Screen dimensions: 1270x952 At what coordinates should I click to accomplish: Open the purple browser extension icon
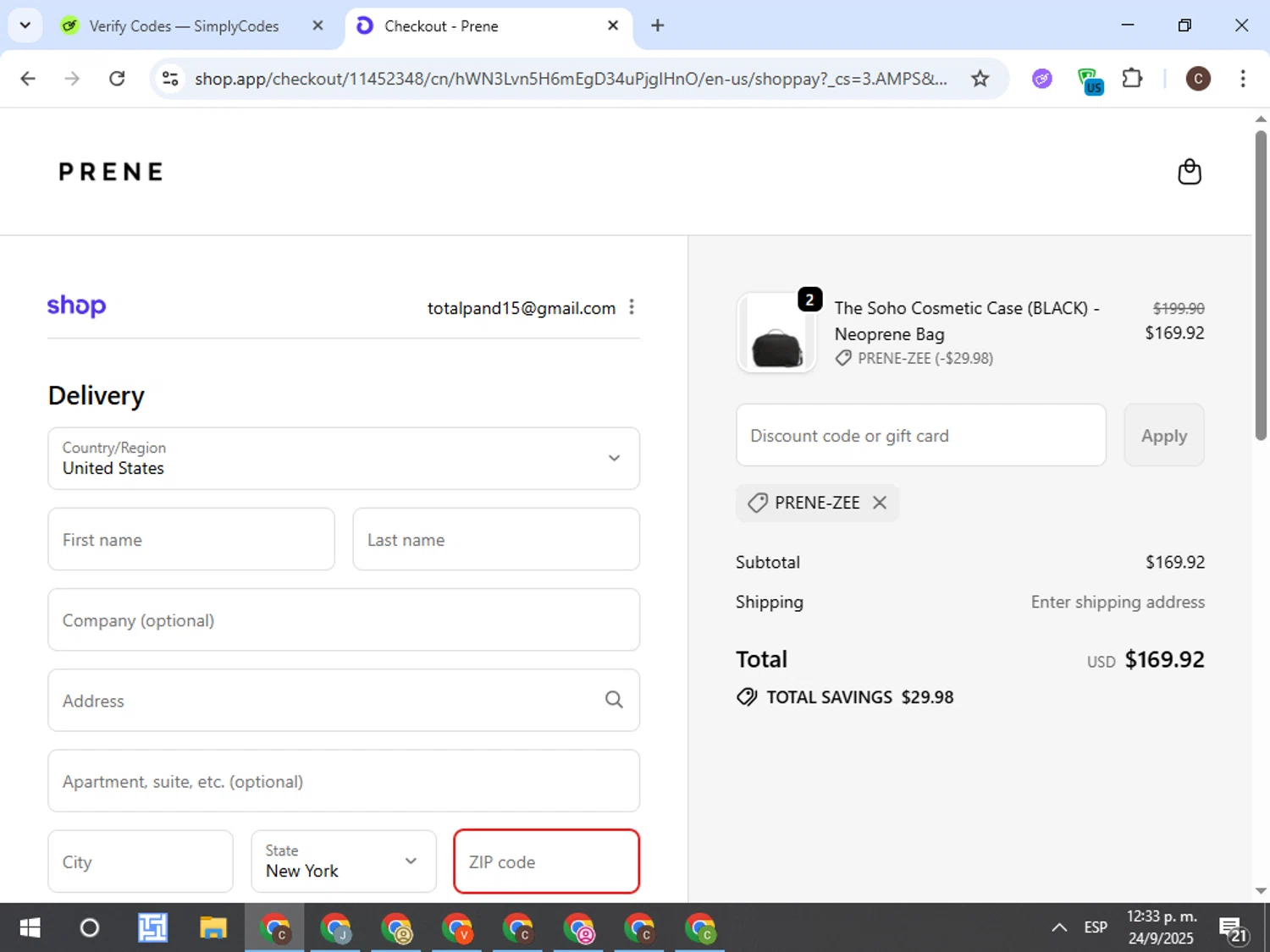coord(1042,79)
